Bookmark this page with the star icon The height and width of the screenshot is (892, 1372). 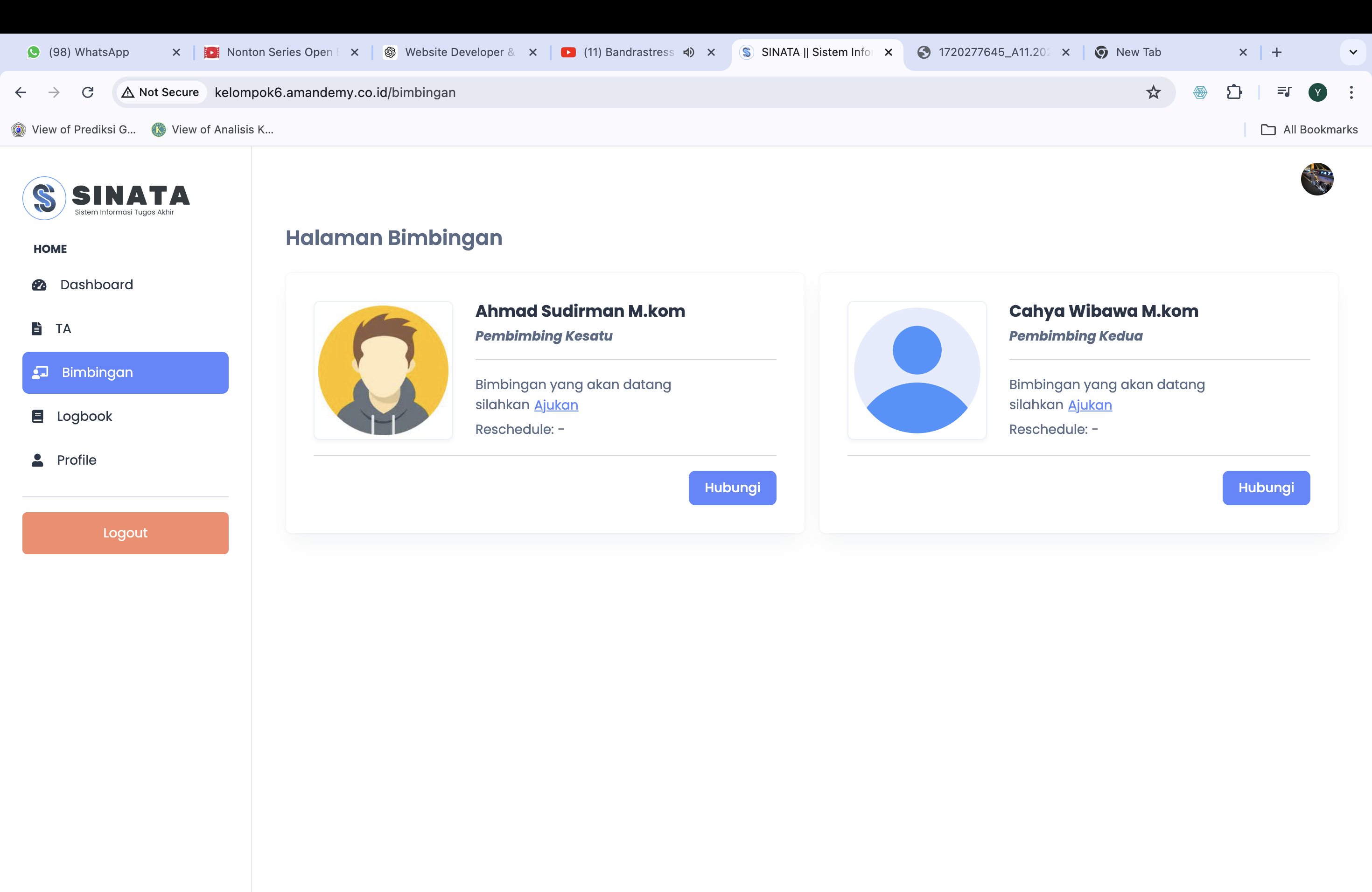[x=1153, y=92]
